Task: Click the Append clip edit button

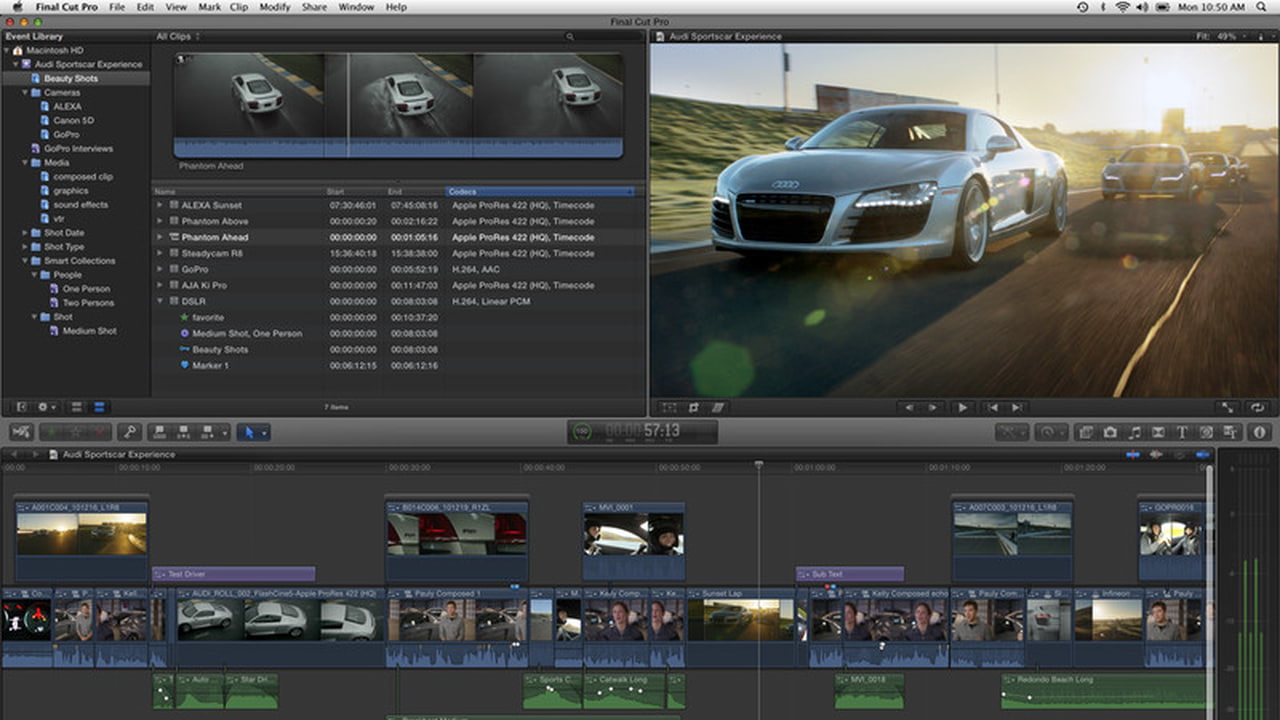Action: [x=207, y=432]
